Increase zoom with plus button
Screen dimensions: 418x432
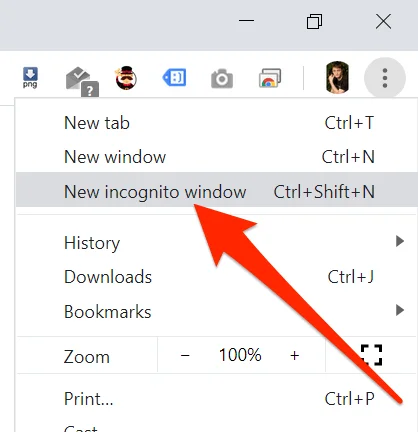(x=295, y=355)
